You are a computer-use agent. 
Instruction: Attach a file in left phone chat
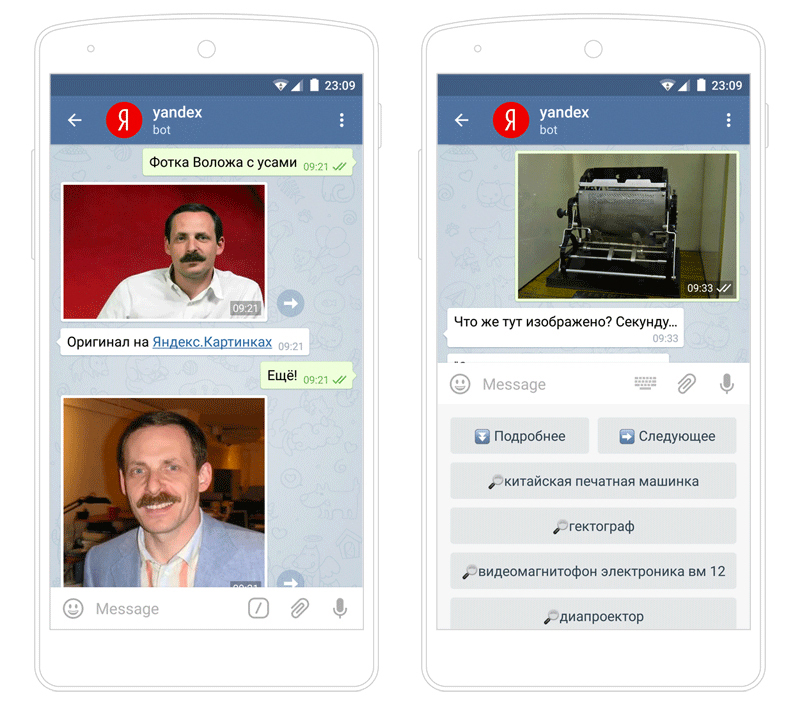click(299, 608)
